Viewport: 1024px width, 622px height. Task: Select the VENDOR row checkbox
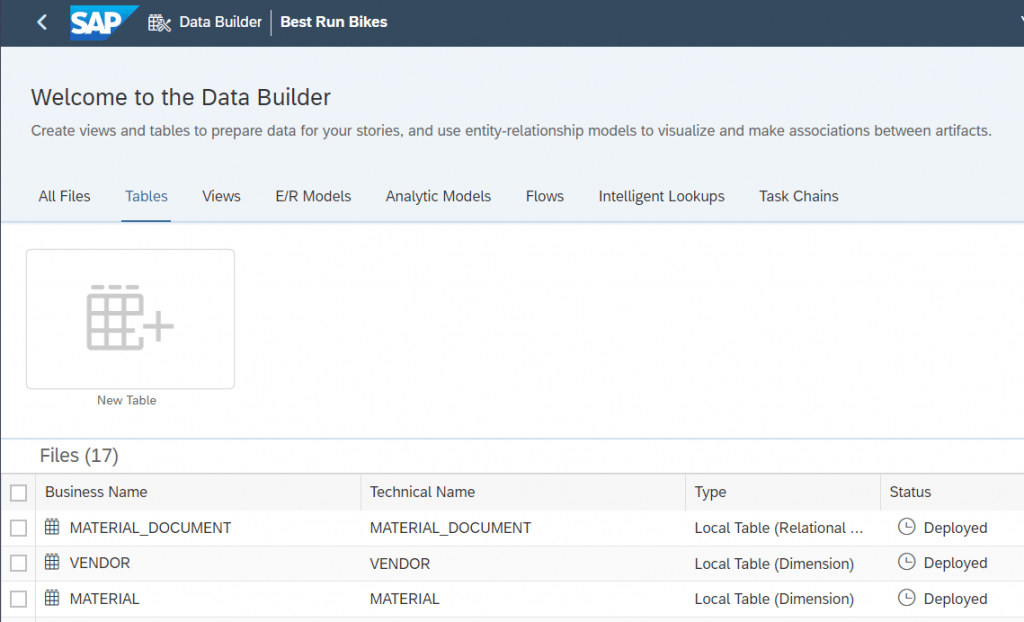(18, 563)
